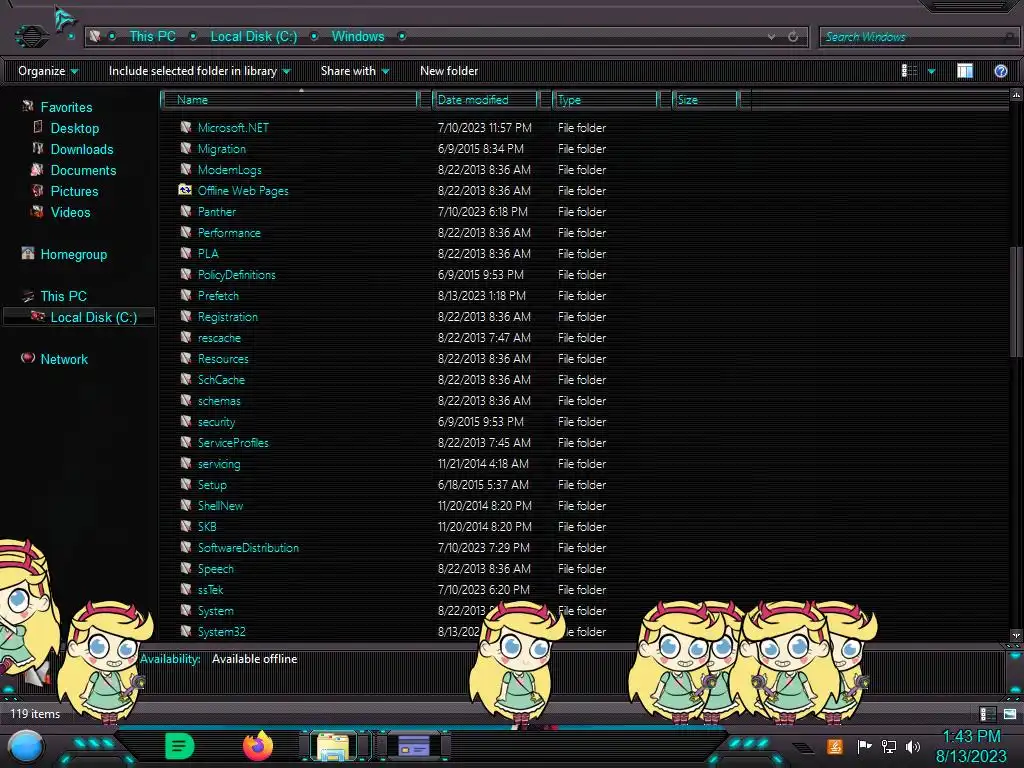The image size is (1024, 768).
Task: Select the ShellNew folder name
Action: pos(220,505)
